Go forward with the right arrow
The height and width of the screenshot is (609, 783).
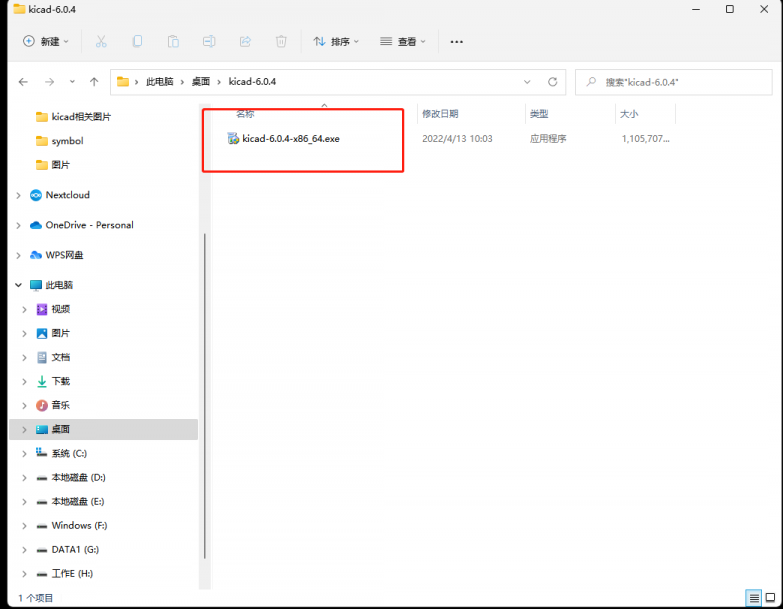click(49, 82)
